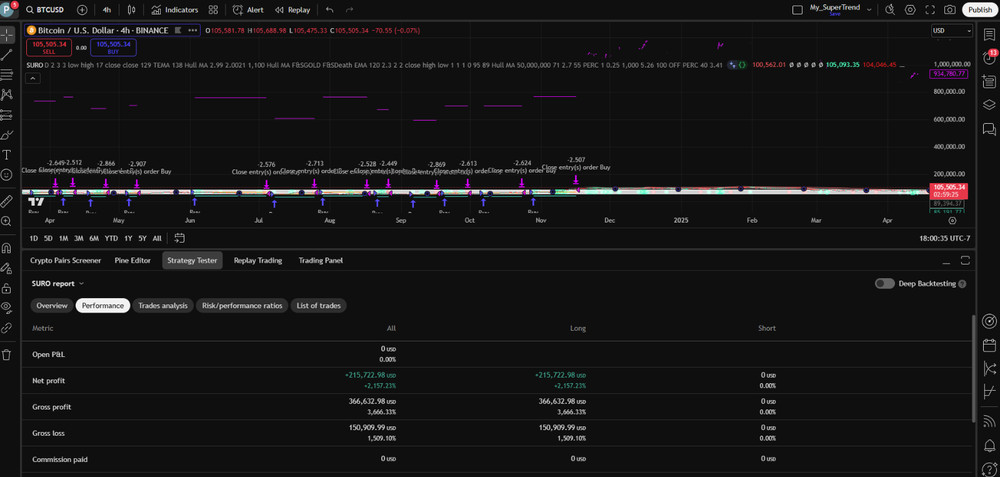1000x477 pixels.
Task: Open the object tree layers panel
Action: (989, 105)
